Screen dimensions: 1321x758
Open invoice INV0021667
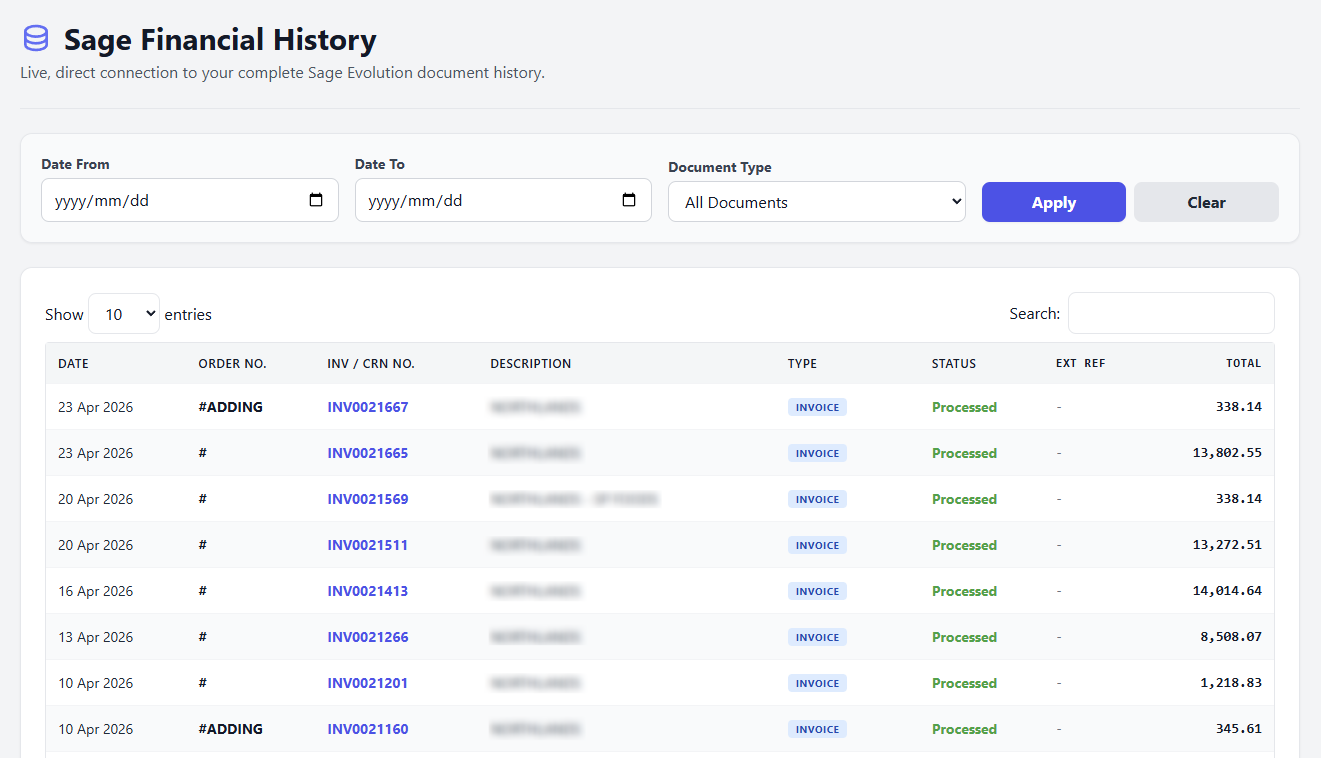[x=368, y=407]
